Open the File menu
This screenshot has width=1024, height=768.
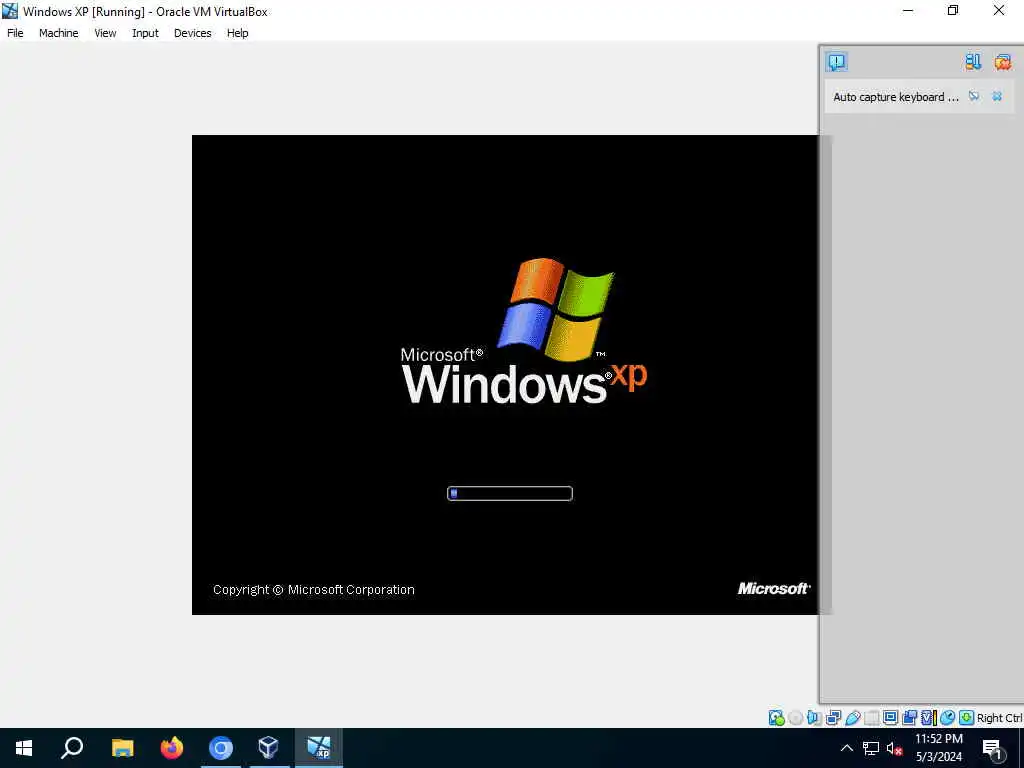[15, 33]
